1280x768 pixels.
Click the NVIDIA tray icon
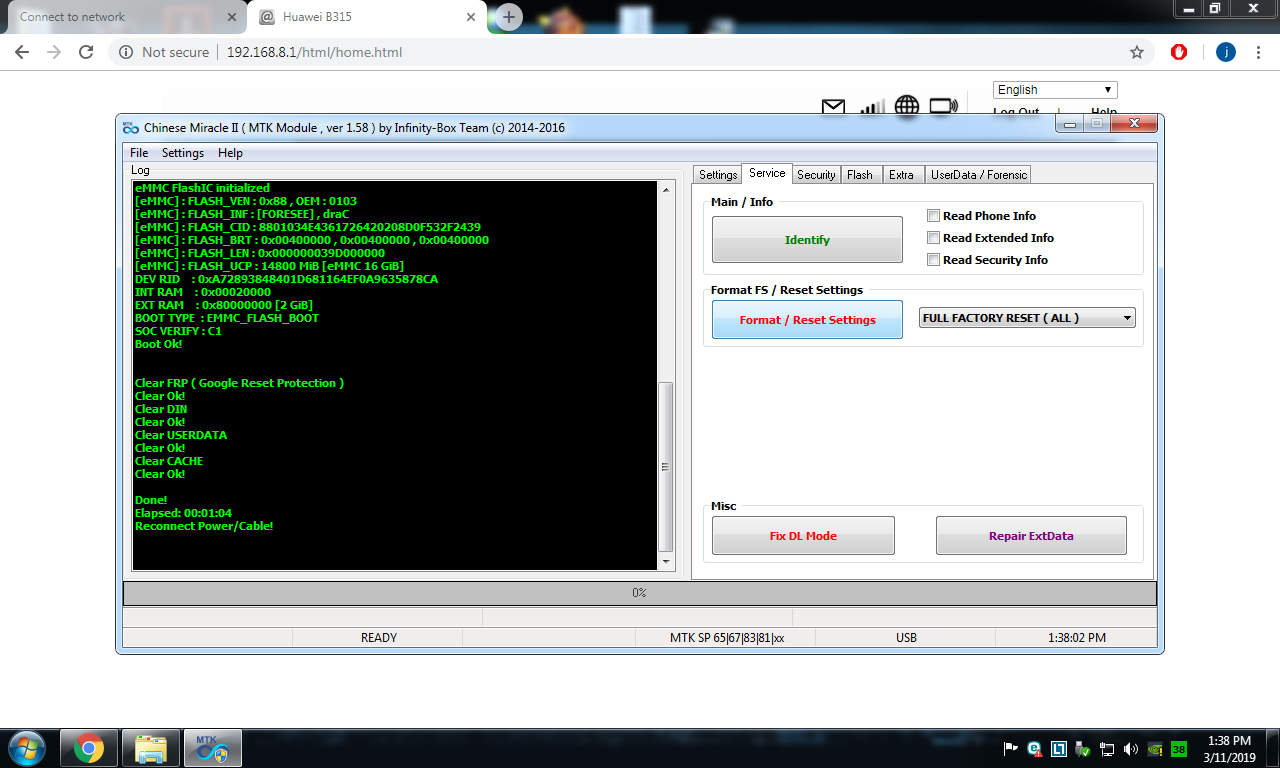point(1155,748)
